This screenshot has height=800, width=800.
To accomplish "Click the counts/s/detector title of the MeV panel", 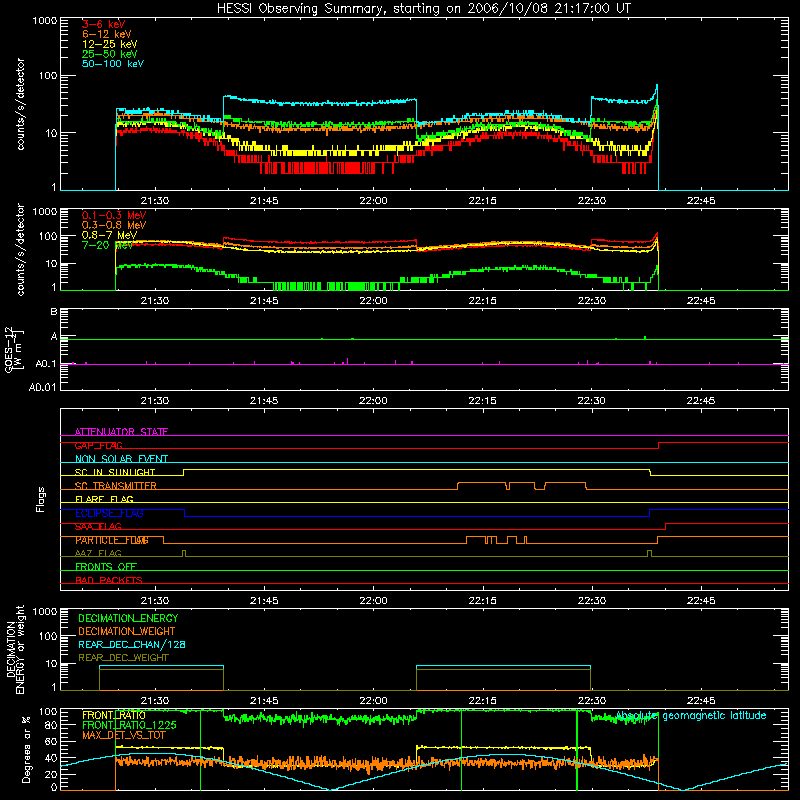I will coord(21,249).
